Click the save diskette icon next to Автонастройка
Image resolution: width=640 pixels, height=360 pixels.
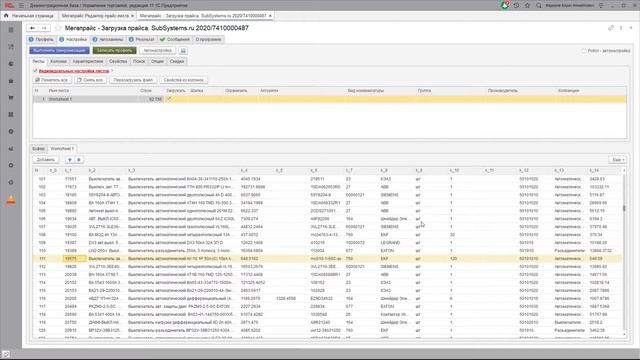[x=183, y=51]
